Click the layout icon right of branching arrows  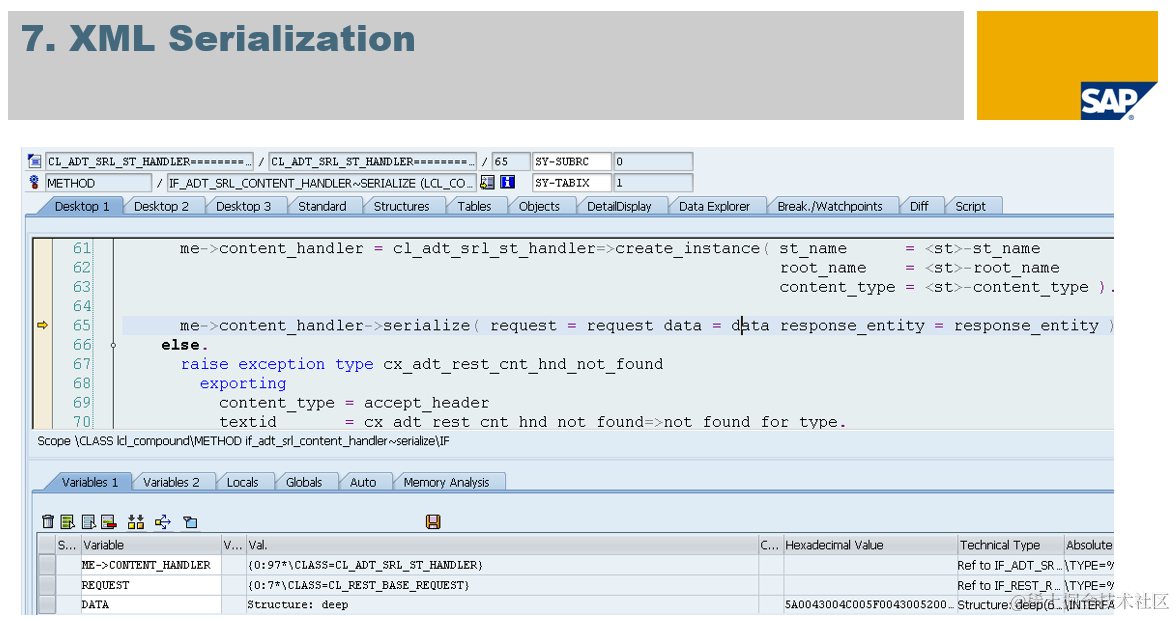(190, 522)
